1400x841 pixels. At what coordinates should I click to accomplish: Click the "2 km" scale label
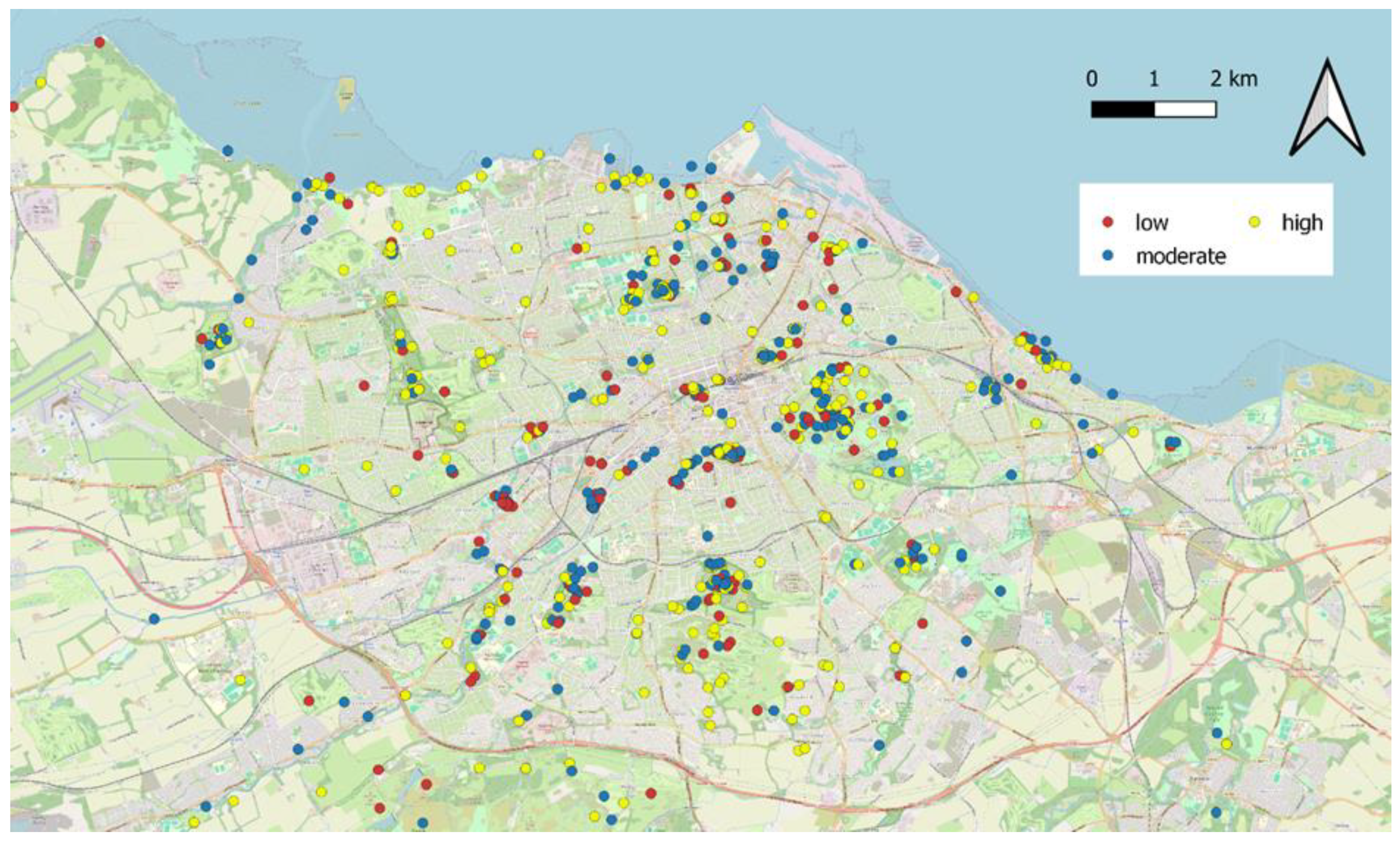pyautogui.click(x=1234, y=79)
